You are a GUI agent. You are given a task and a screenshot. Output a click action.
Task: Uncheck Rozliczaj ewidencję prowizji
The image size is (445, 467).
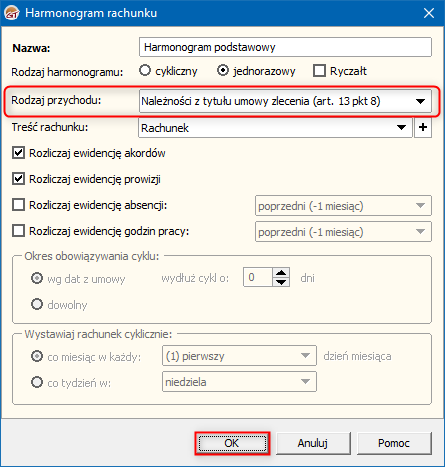[x=18, y=179]
